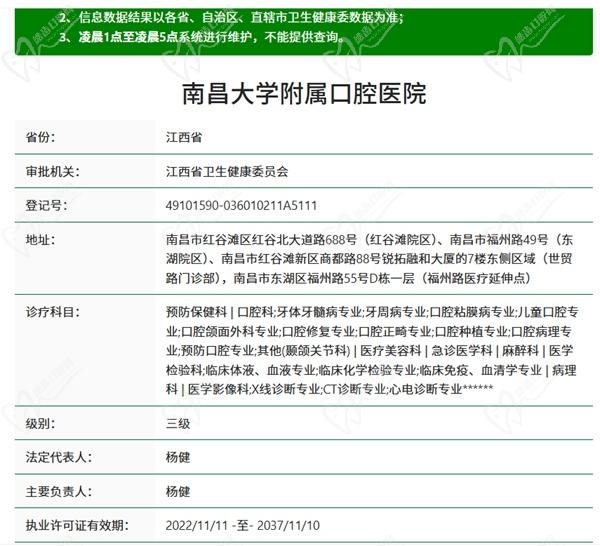Screen dimensions: 600x546
Task: Click the 主要负责人 label
Action: click(59, 492)
